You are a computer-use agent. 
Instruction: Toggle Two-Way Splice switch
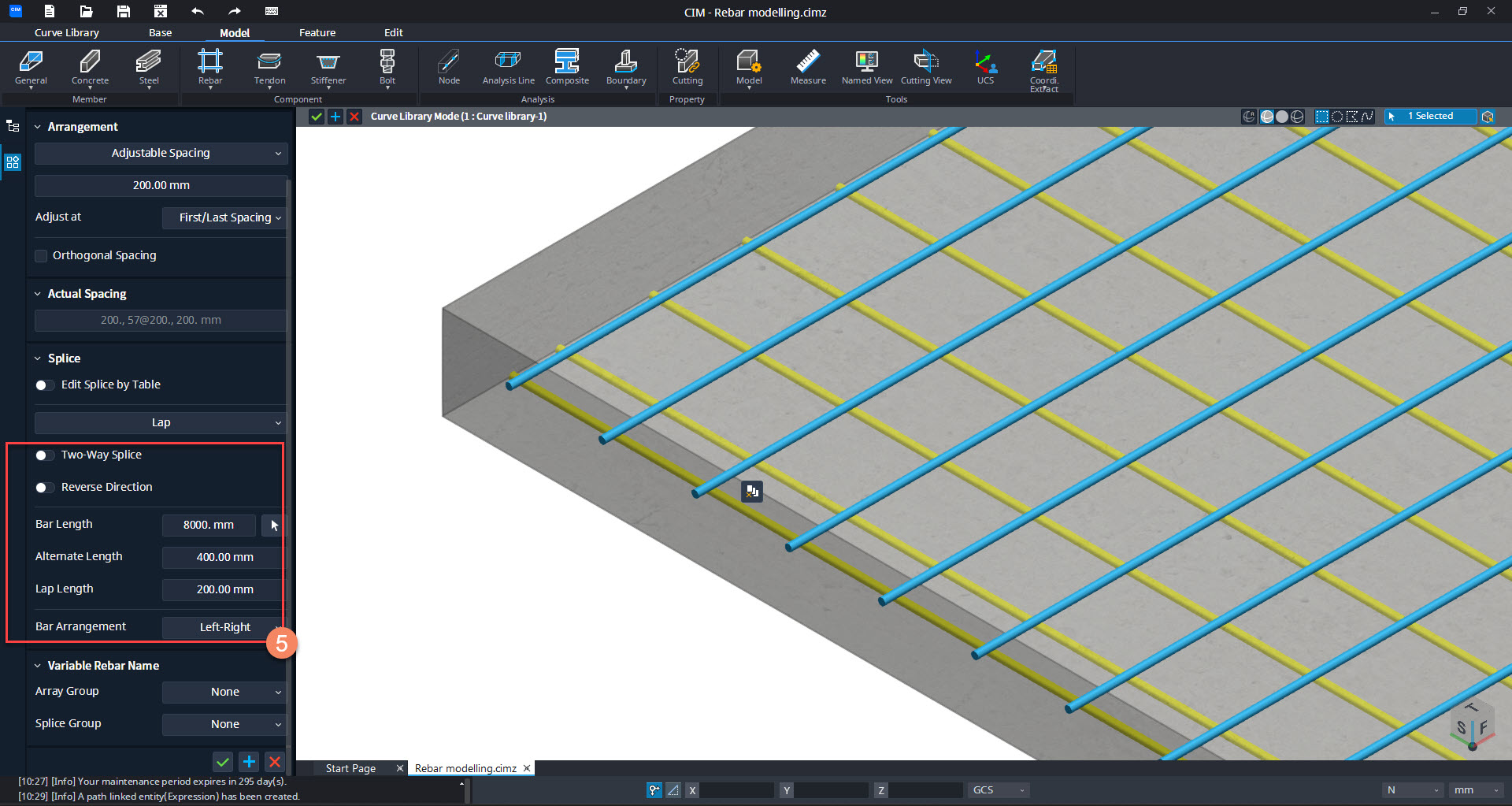click(45, 455)
